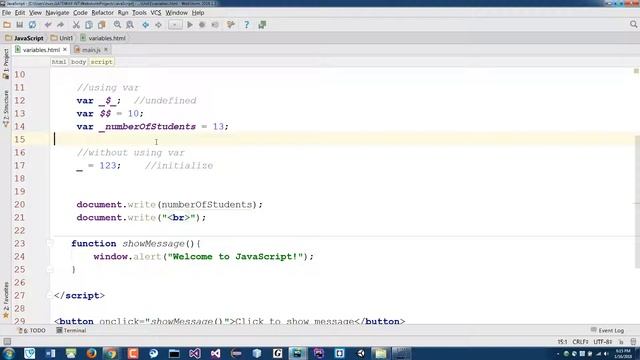The height and width of the screenshot is (360, 640).
Task: Click the Copy toolbar icon
Action: (89, 25)
